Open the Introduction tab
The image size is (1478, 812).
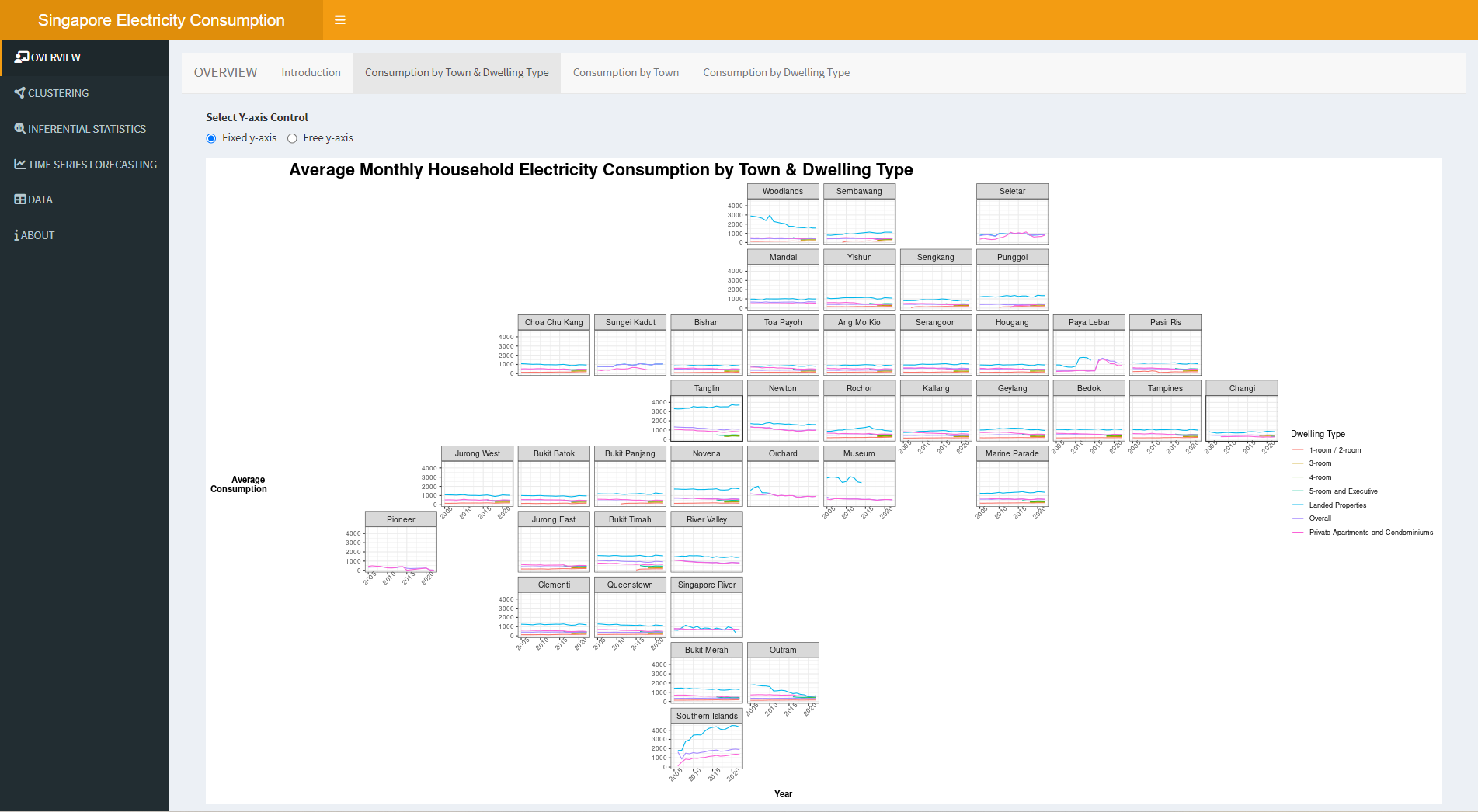311,73
